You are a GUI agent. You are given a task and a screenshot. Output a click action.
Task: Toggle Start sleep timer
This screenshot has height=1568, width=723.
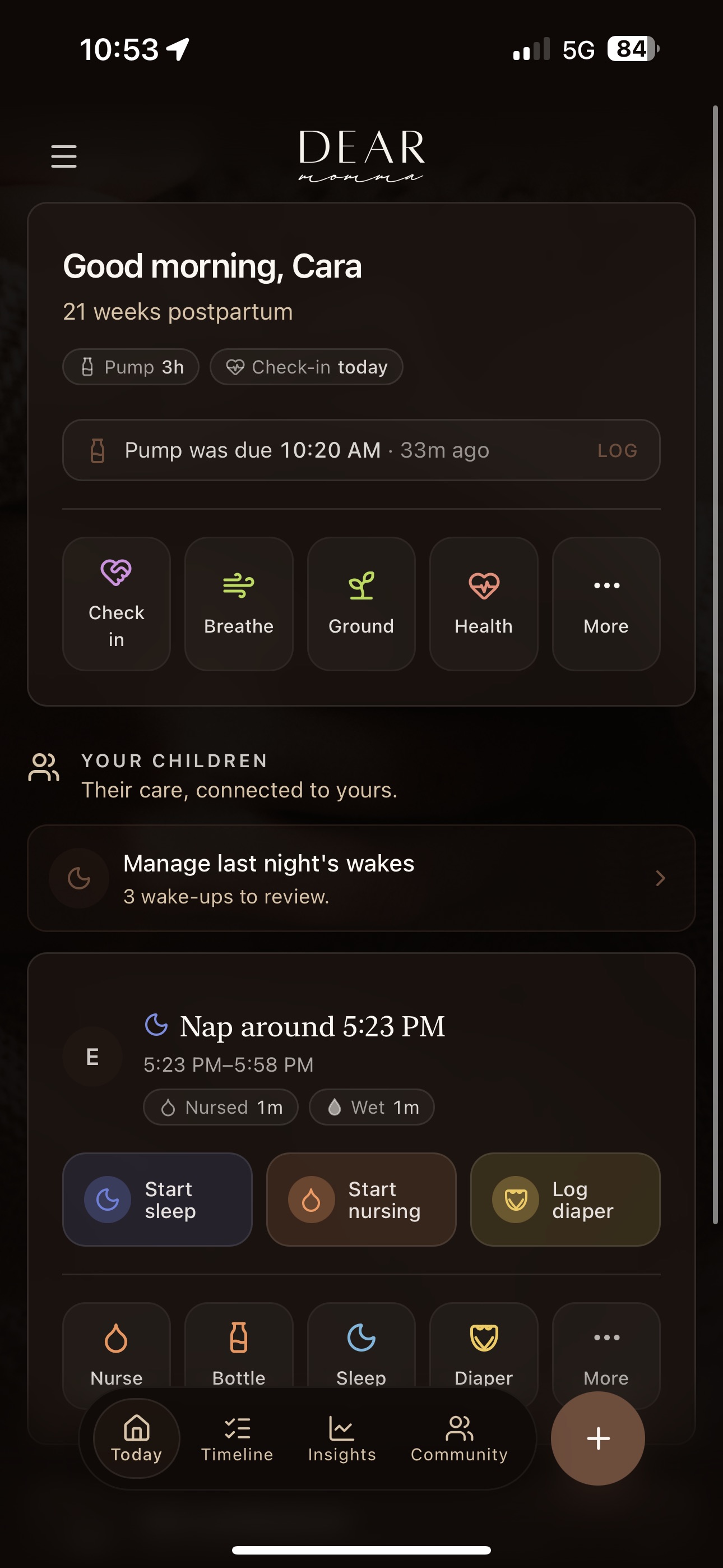click(157, 1199)
